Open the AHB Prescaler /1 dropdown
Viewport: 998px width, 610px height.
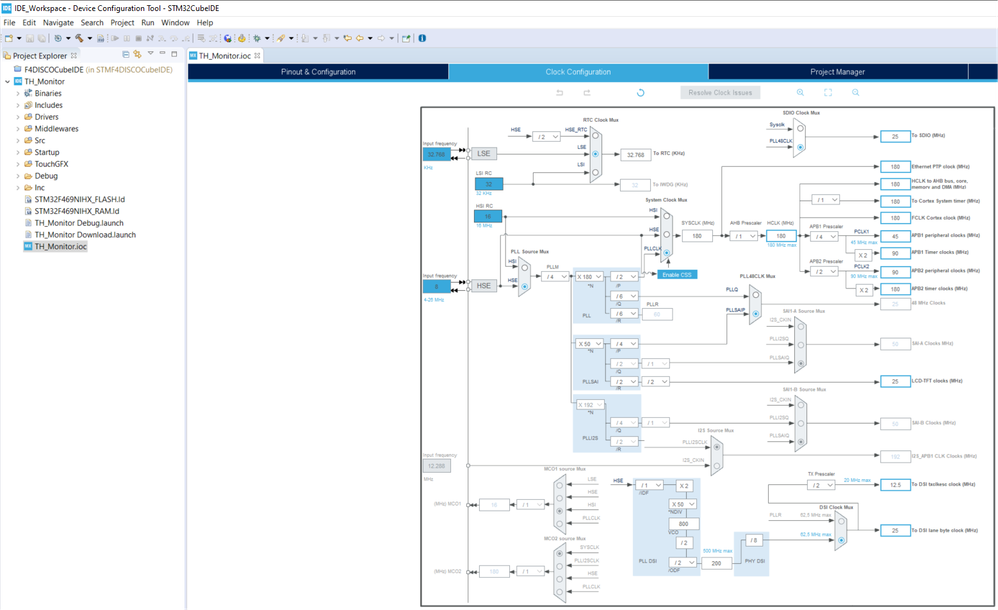743,236
